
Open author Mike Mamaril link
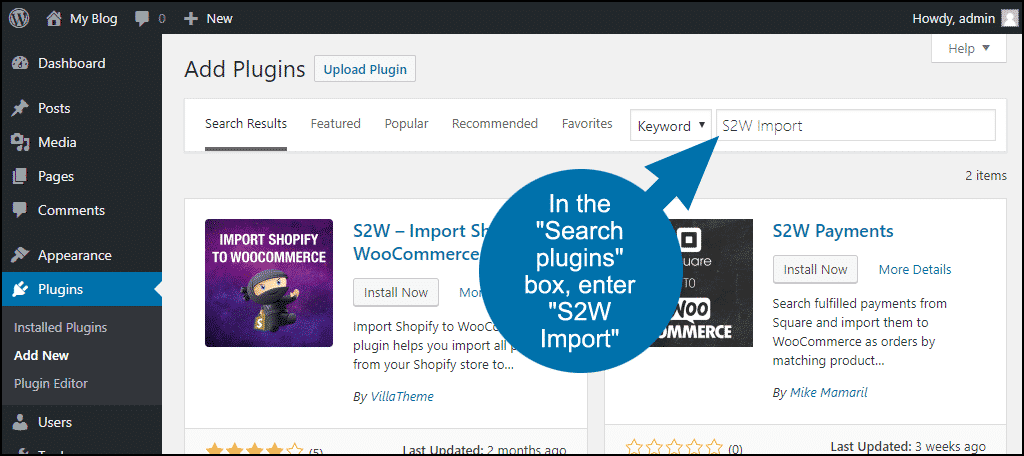coord(829,393)
